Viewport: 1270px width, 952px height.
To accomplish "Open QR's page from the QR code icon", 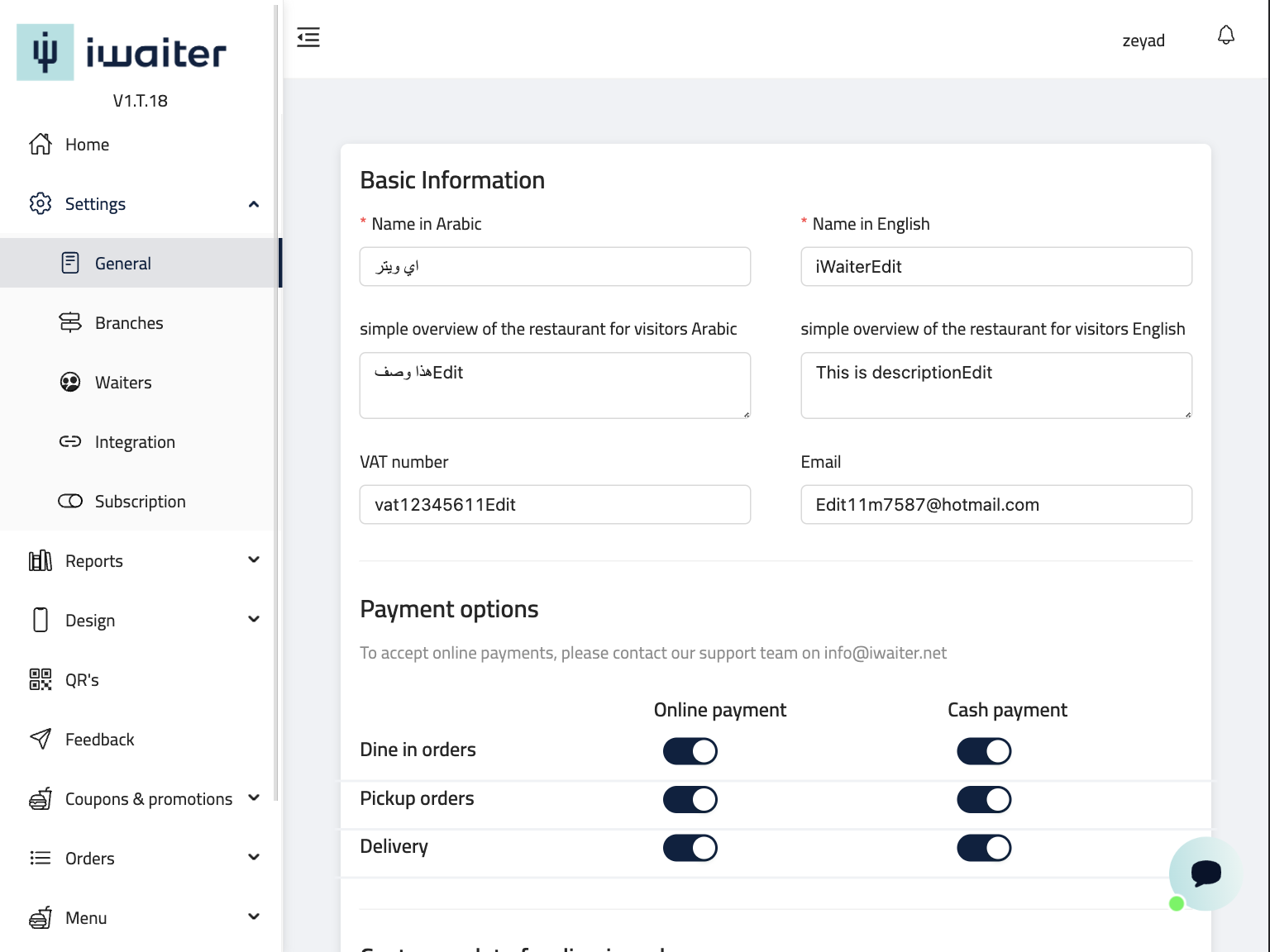I will (x=41, y=680).
